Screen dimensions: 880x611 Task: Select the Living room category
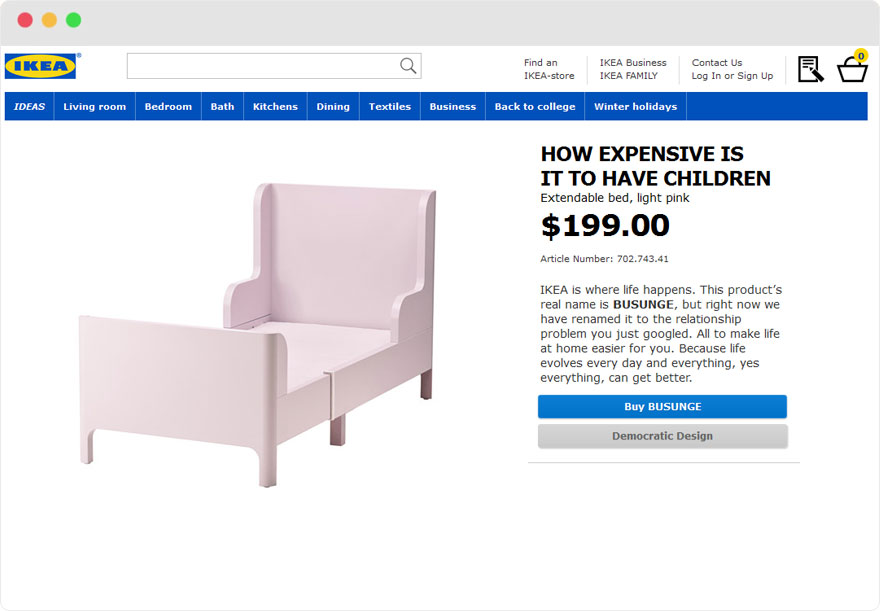(94, 106)
